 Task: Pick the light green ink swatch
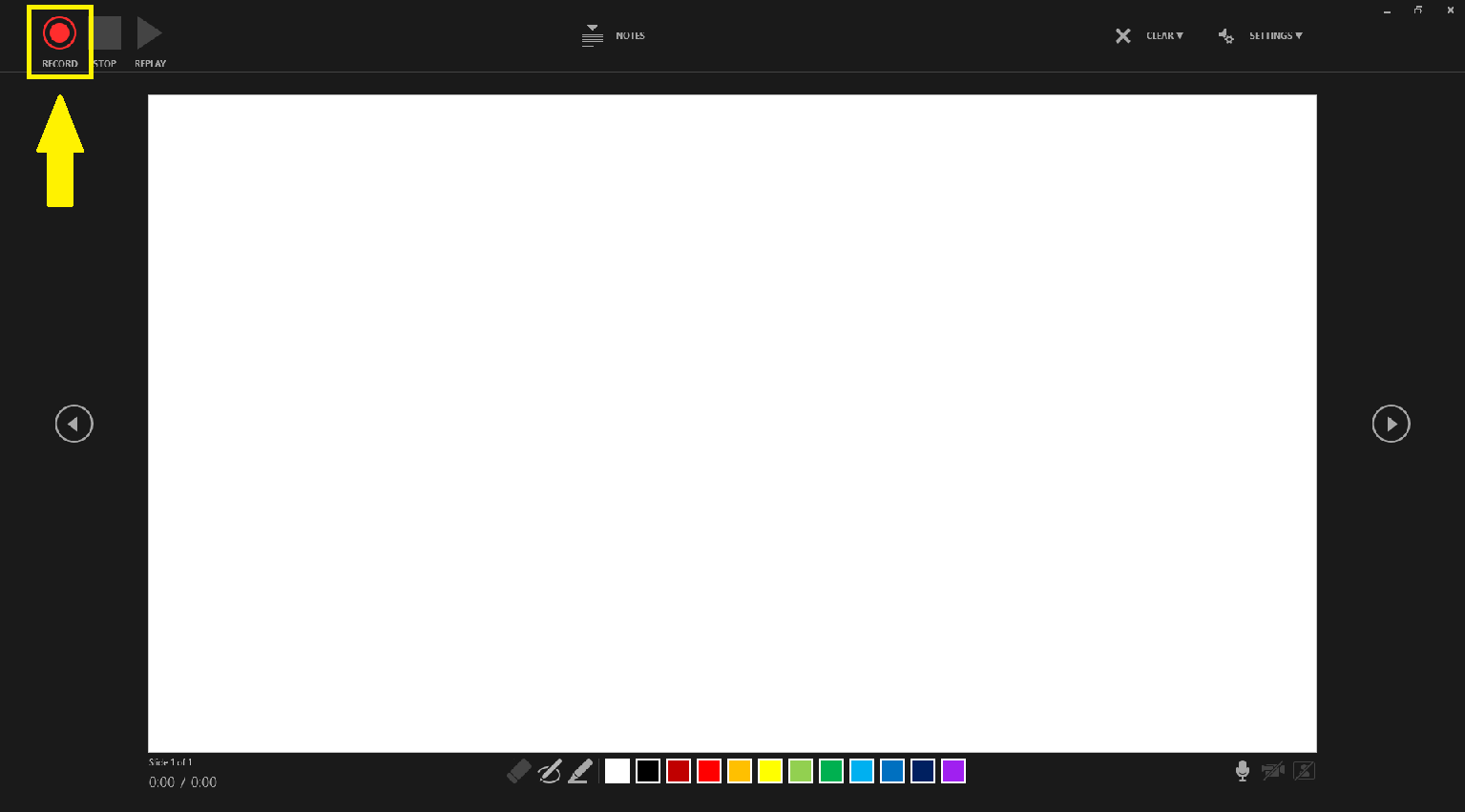[x=801, y=771]
